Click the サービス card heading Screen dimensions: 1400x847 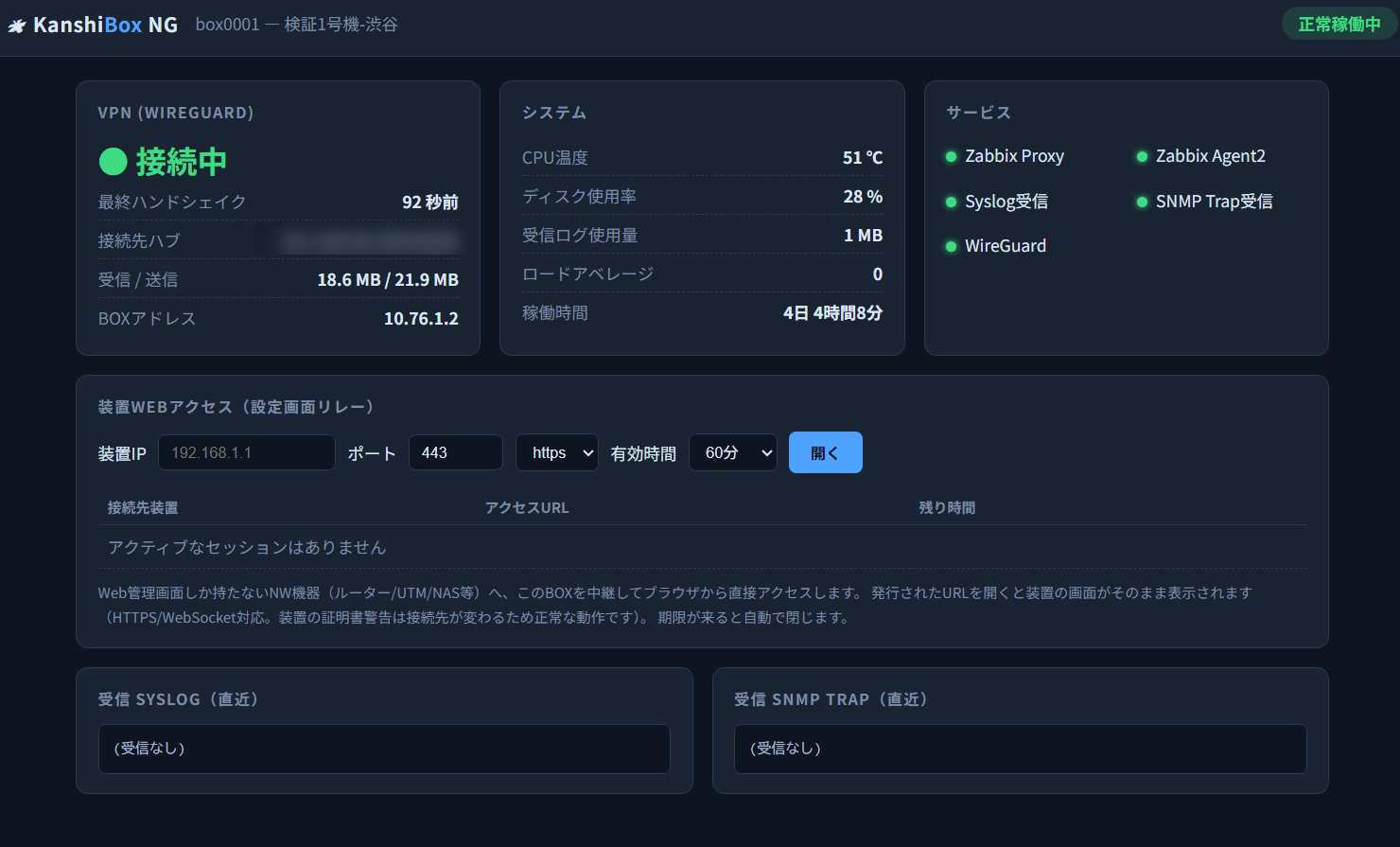point(979,113)
